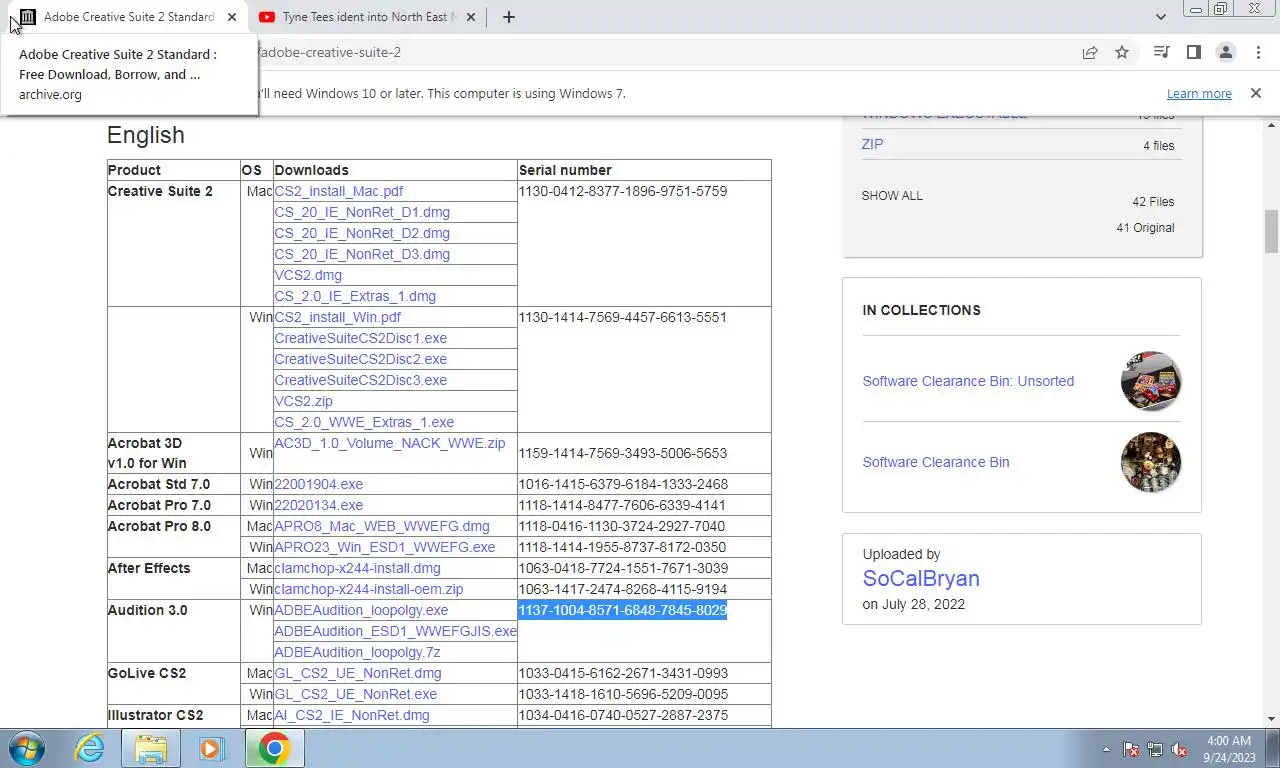Download CS_2.0_IE_Extras_1.dmg

355,296
